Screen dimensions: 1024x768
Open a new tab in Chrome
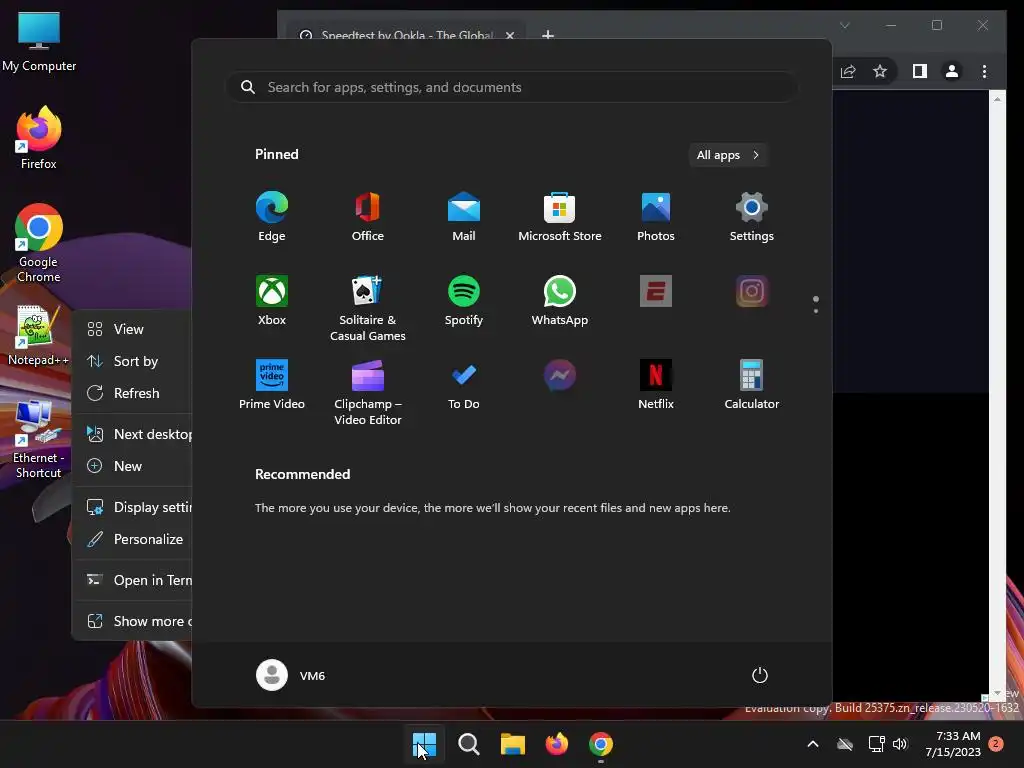click(548, 35)
